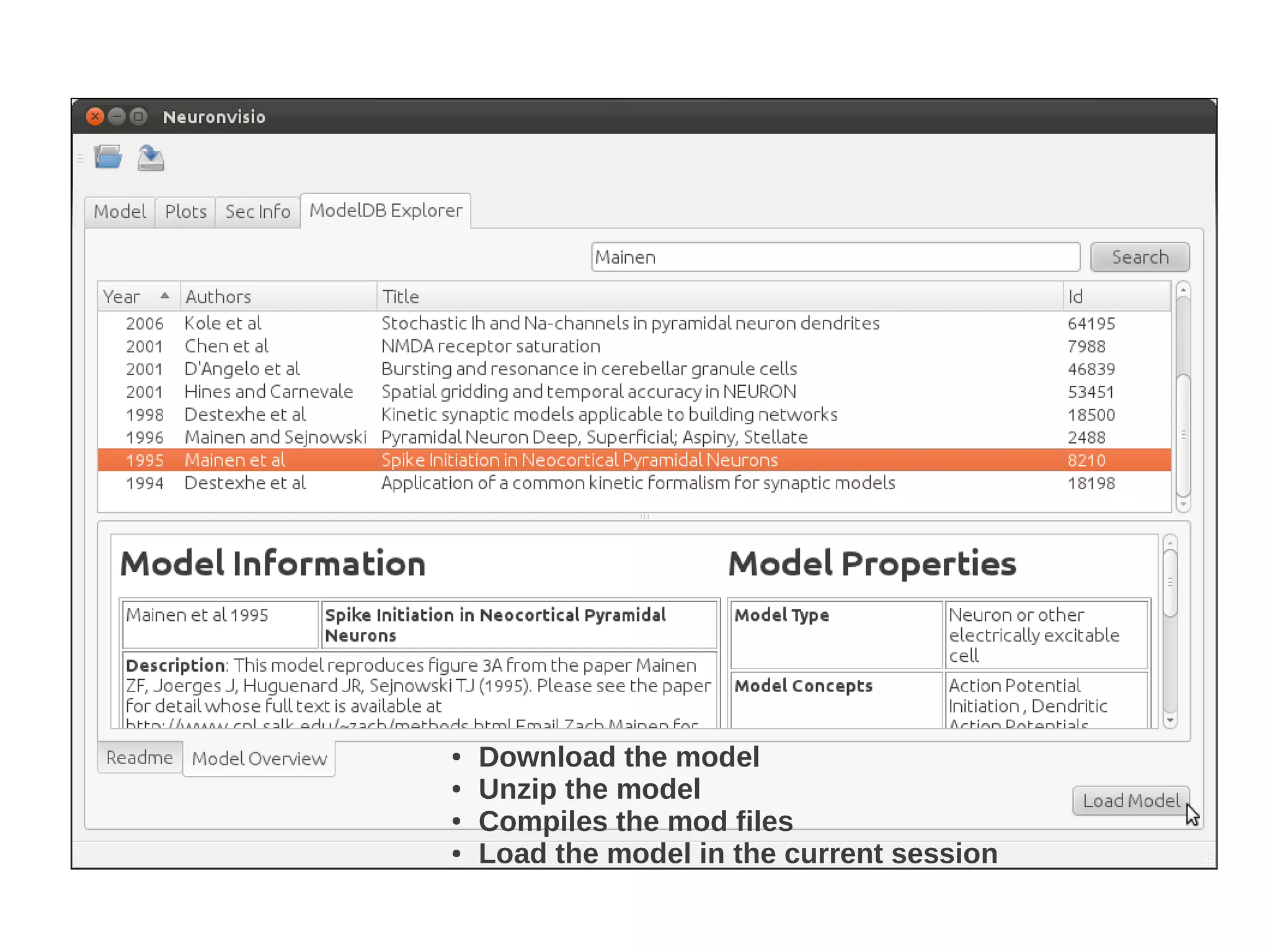Sort results by Authors column header
Image resolution: width=1270 pixels, height=952 pixels.
point(278,296)
